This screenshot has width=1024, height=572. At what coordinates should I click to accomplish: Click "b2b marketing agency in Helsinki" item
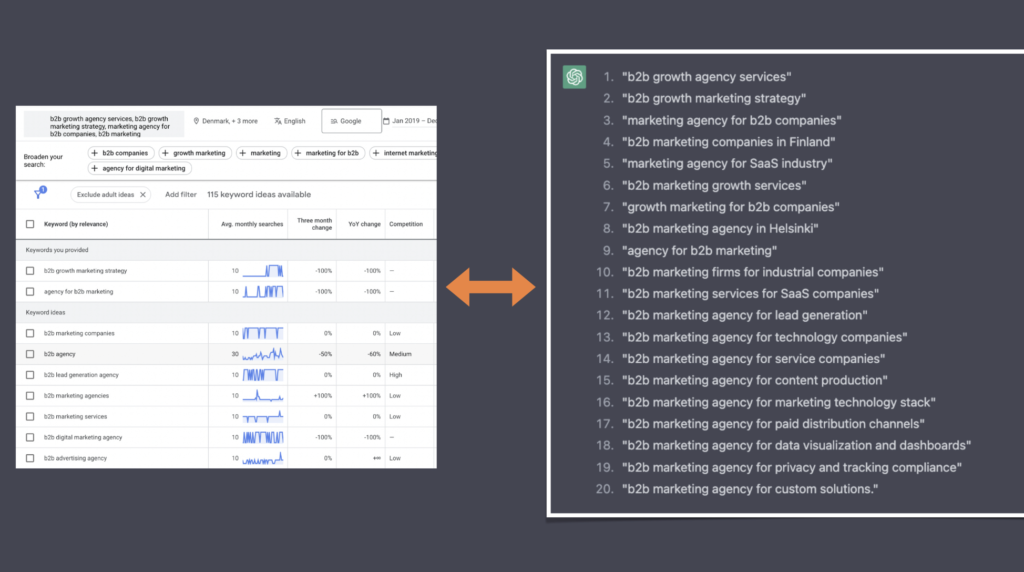pos(720,229)
